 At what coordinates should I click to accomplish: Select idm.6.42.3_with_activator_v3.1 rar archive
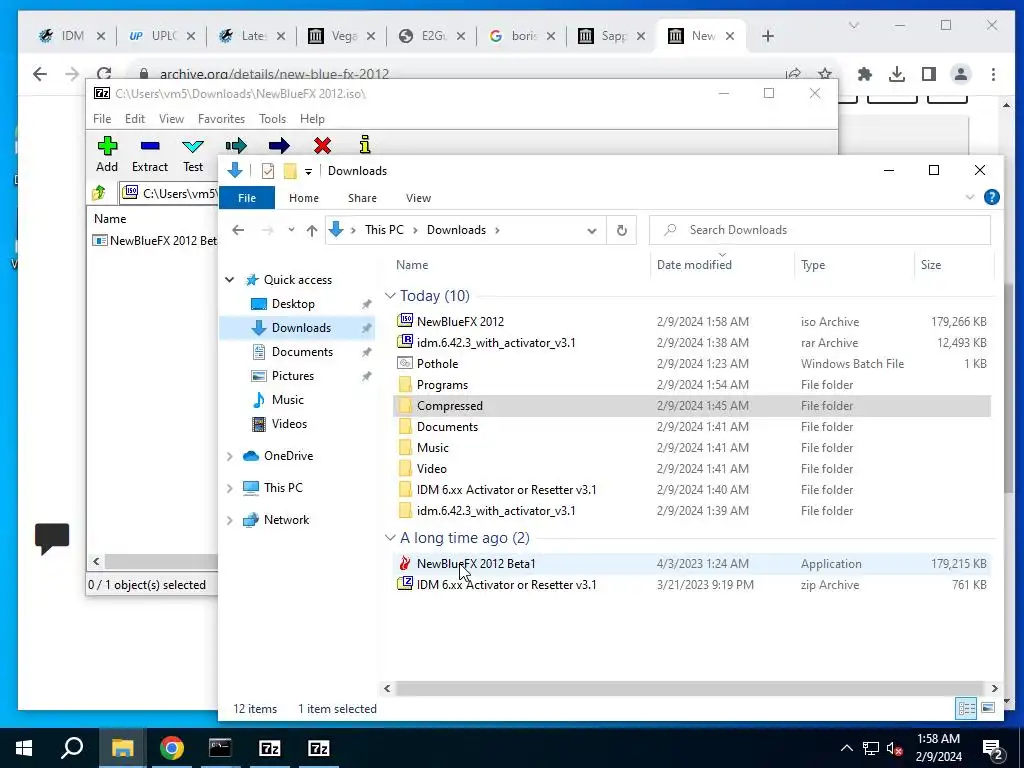[692, 342]
